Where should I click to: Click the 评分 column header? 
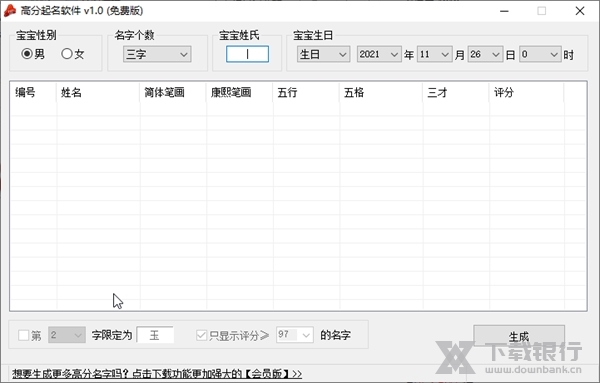point(527,92)
